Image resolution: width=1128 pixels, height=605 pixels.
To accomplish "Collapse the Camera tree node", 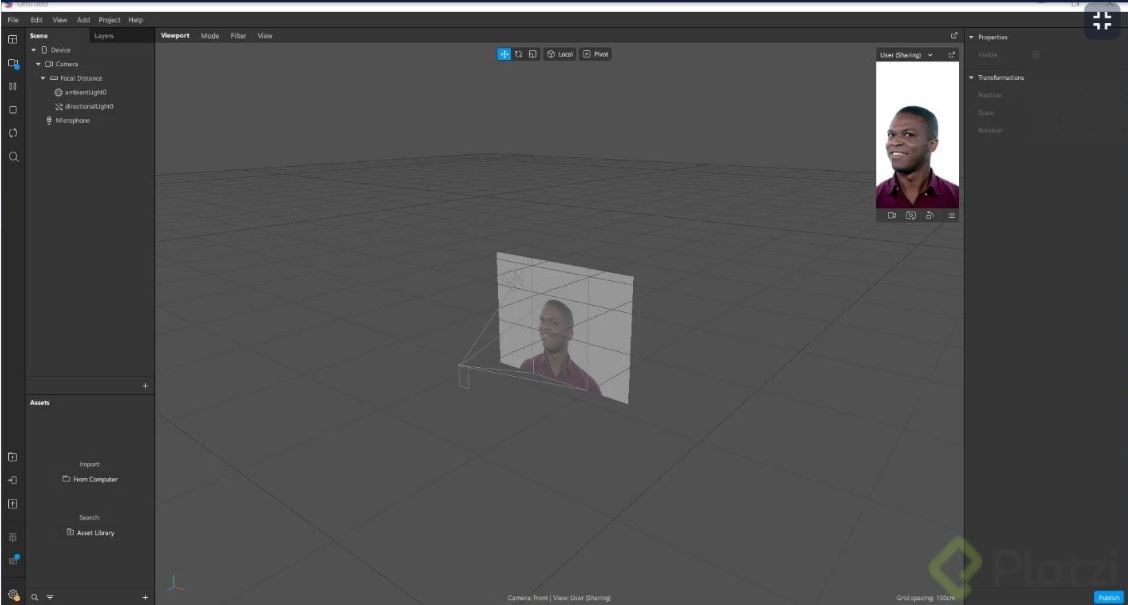I will pyautogui.click(x=38, y=64).
